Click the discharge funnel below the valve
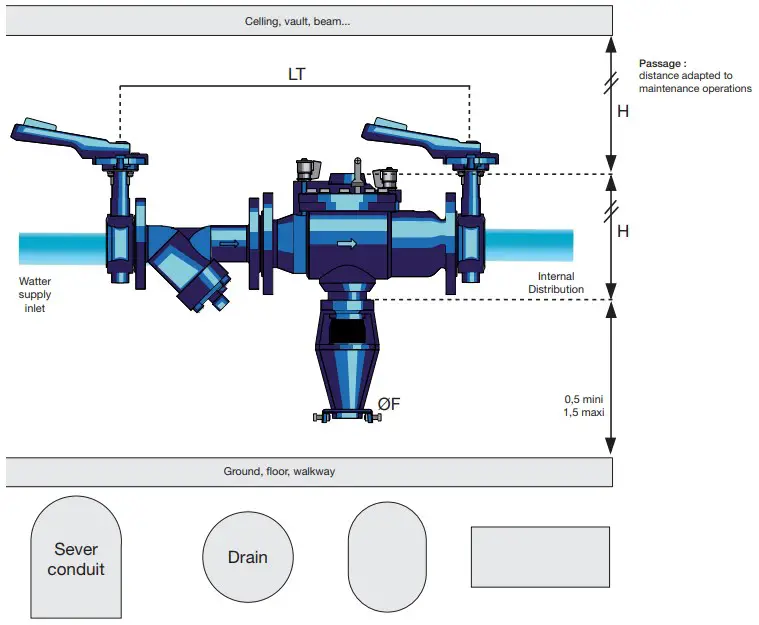The height and width of the screenshot is (625, 759). coord(348,361)
